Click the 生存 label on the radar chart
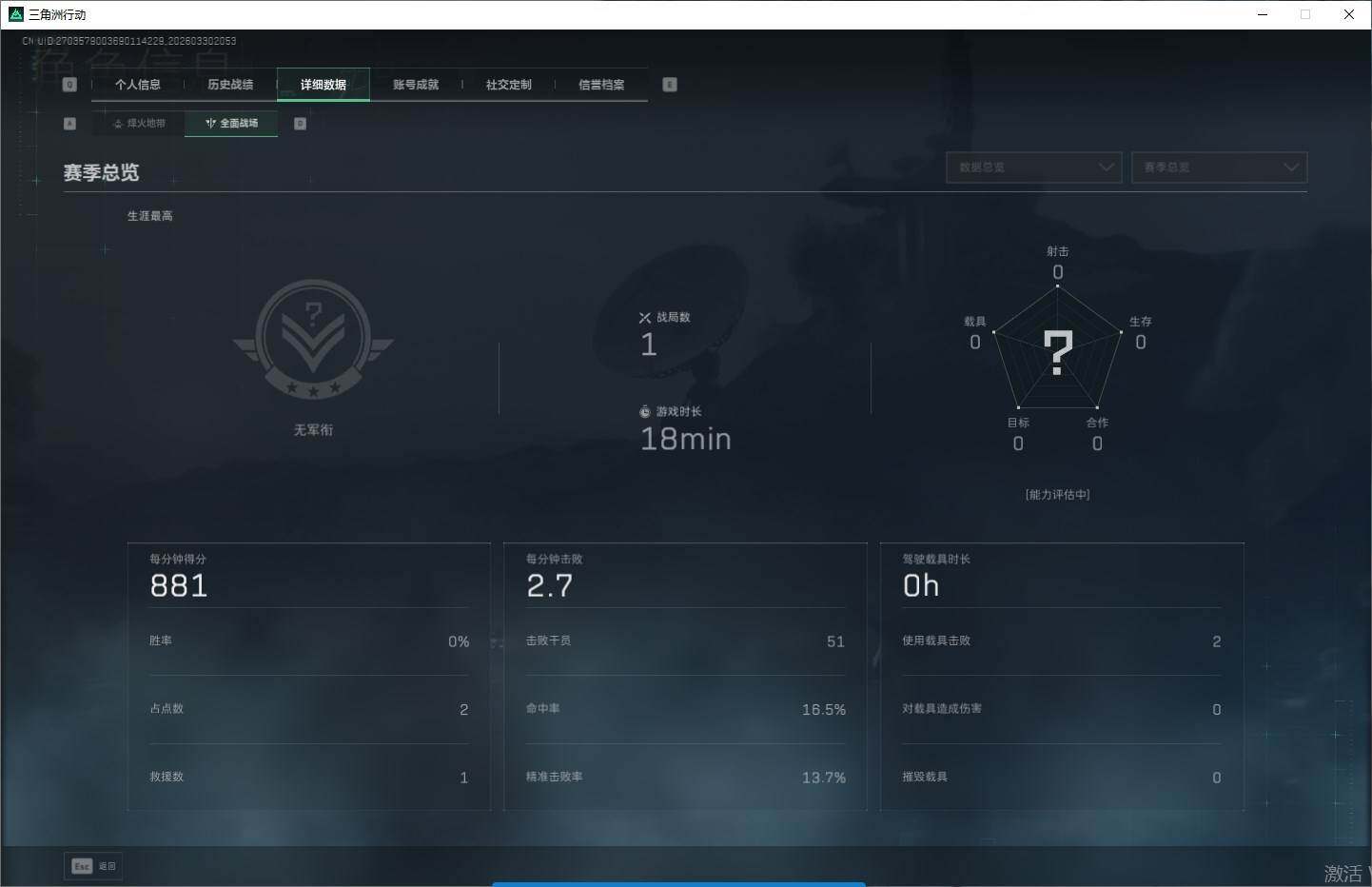This screenshot has height=887, width=1372. pyautogui.click(x=1141, y=322)
